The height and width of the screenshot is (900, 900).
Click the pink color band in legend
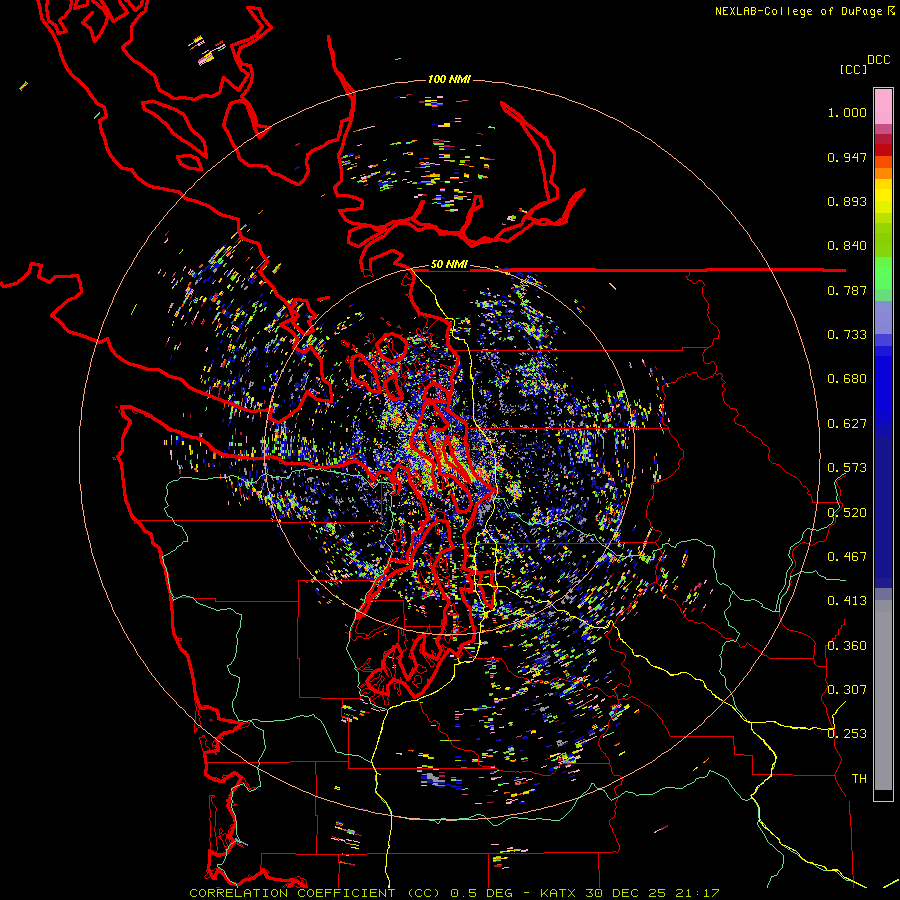click(883, 107)
